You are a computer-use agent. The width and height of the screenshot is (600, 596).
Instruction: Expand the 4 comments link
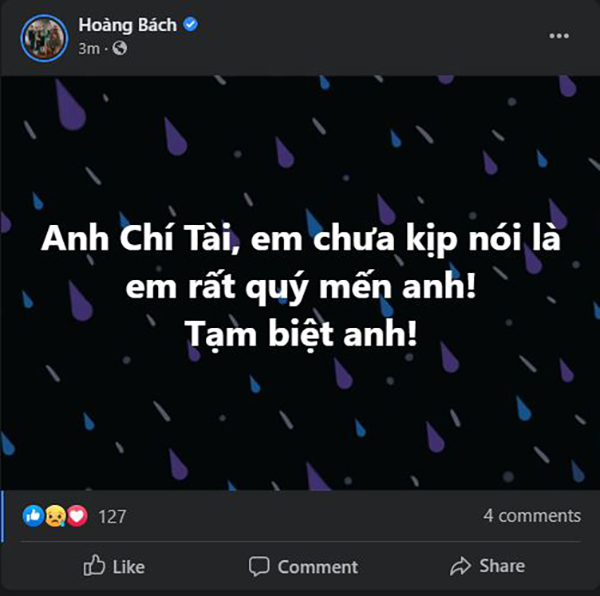pos(532,516)
